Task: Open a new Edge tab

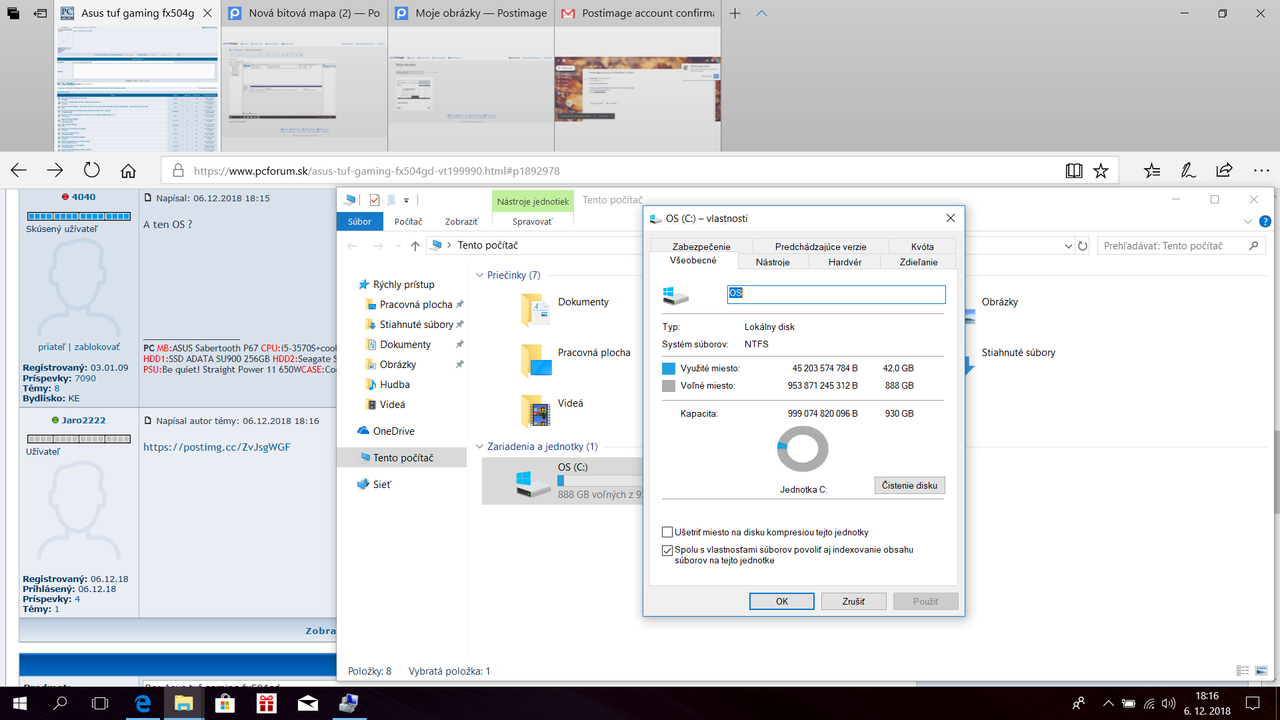Action: pyautogui.click(x=735, y=14)
